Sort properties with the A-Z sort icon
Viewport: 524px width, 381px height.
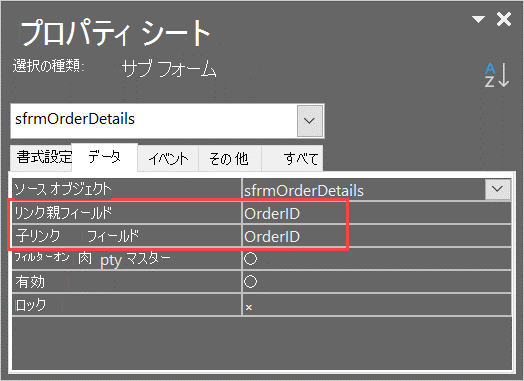pyautogui.click(x=497, y=75)
